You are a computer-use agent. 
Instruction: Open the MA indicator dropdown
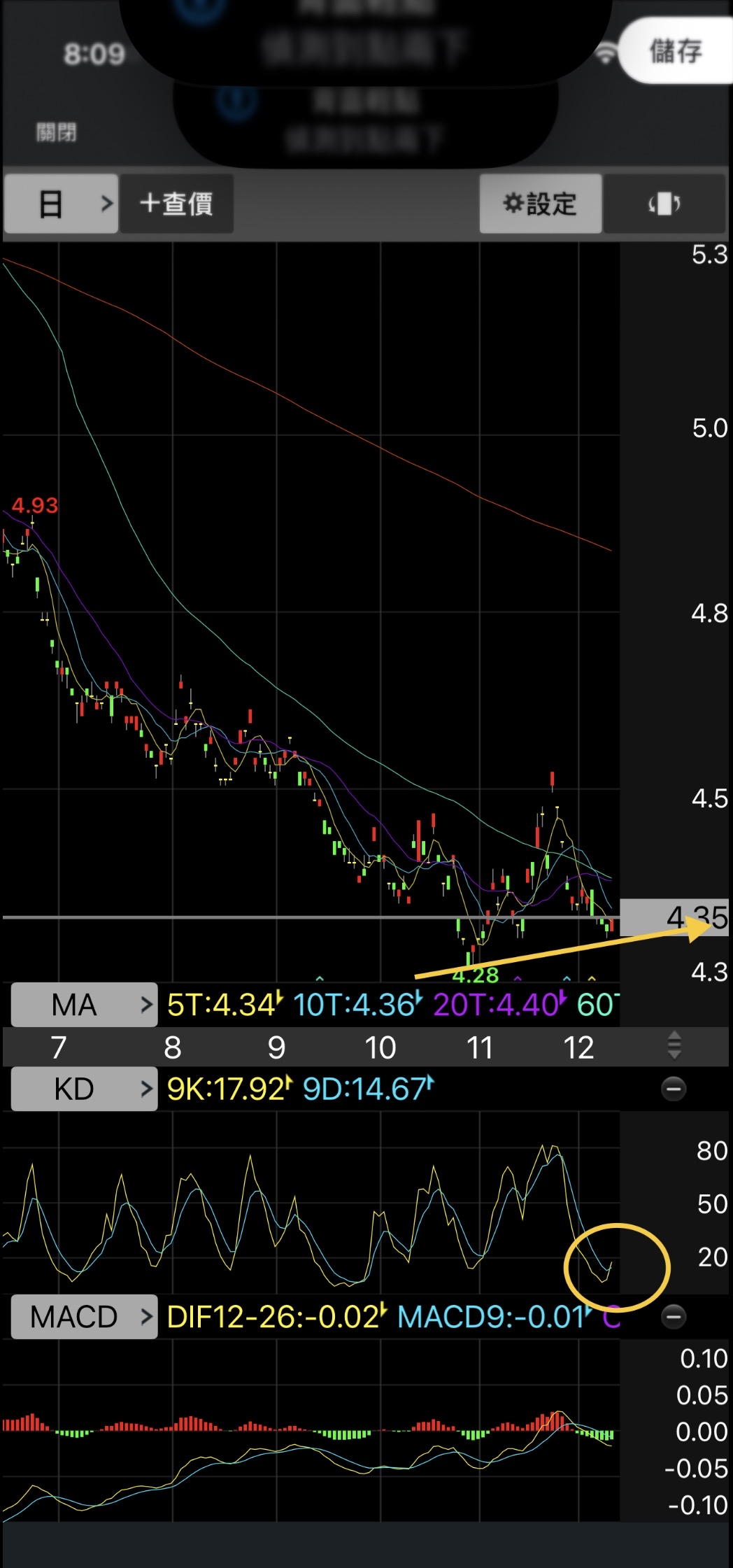[x=84, y=1005]
